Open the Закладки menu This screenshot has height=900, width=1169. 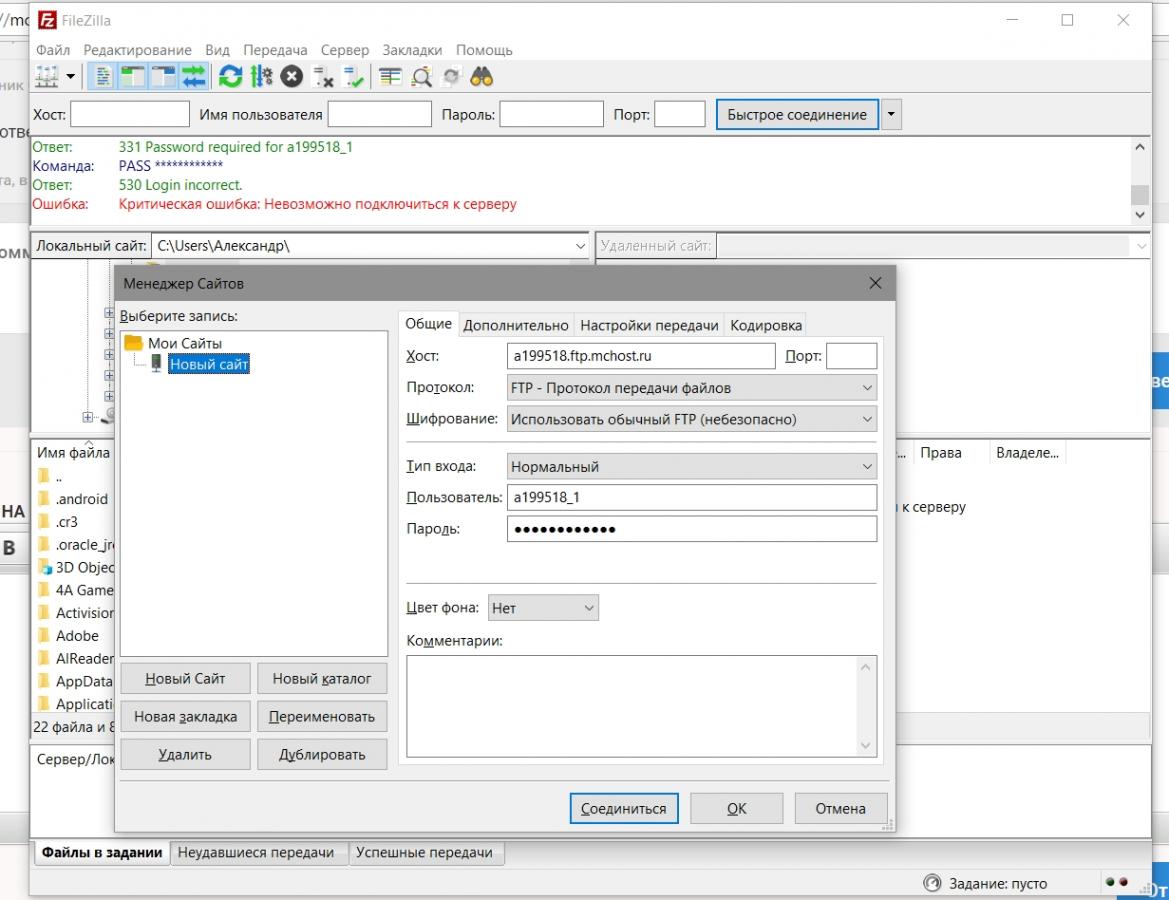[412, 50]
